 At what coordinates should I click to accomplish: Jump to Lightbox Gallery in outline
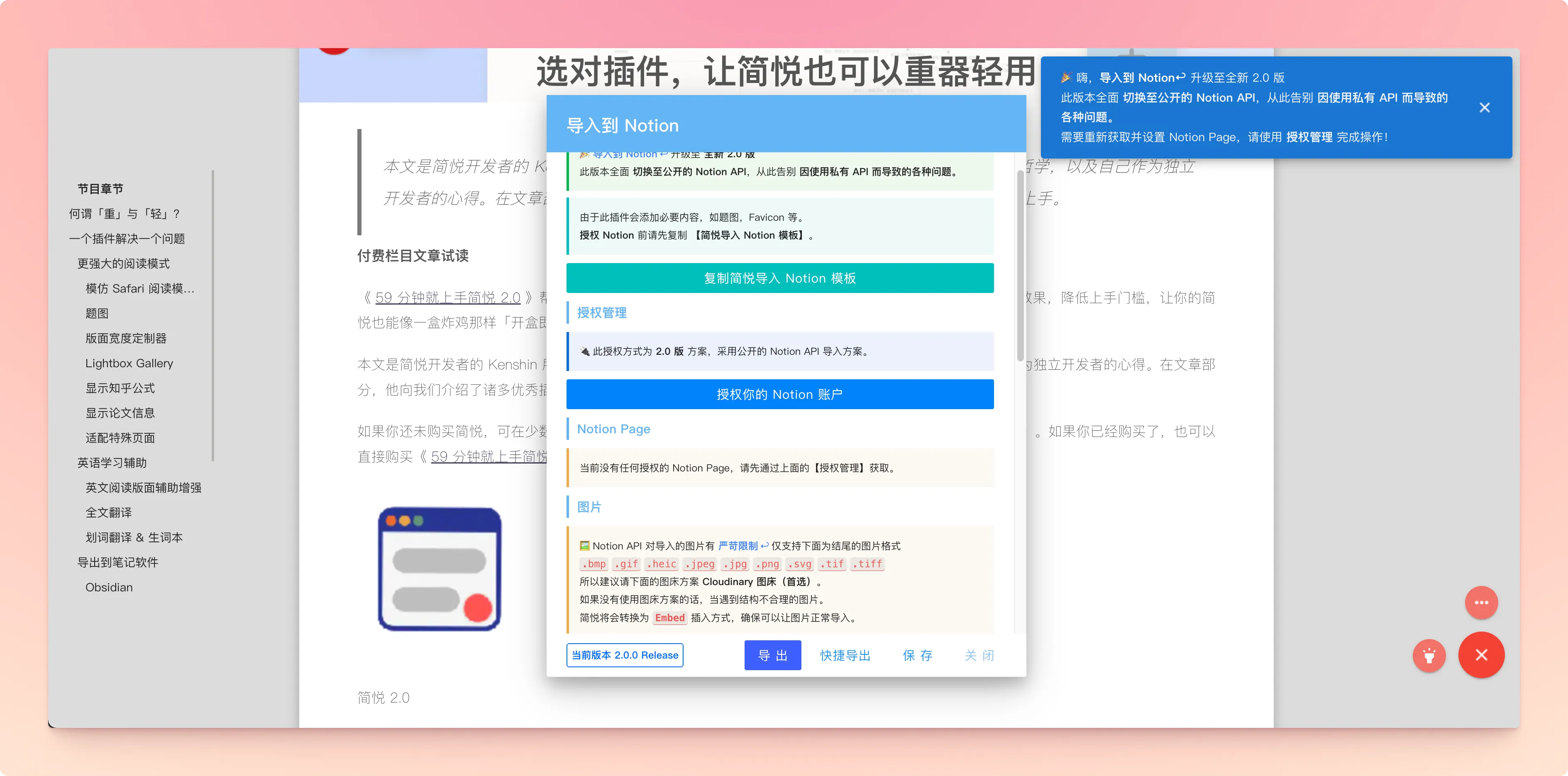click(x=129, y=364)
